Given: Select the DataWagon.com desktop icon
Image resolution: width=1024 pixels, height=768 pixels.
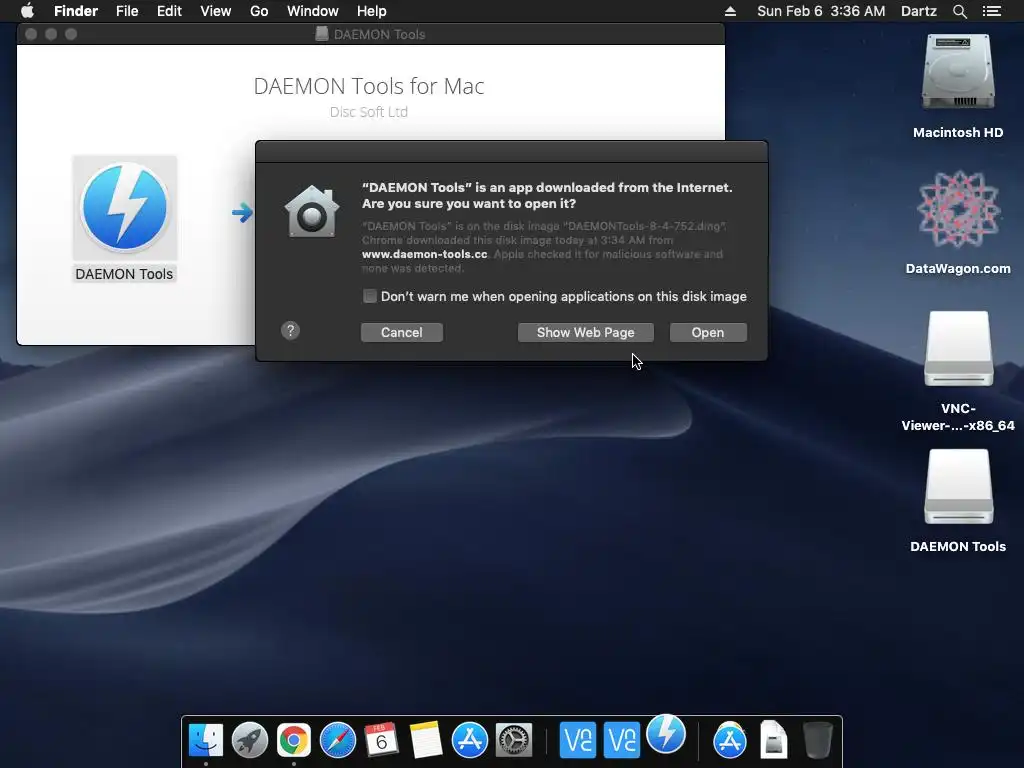Looking at the screenshot, I should (958, 209).
